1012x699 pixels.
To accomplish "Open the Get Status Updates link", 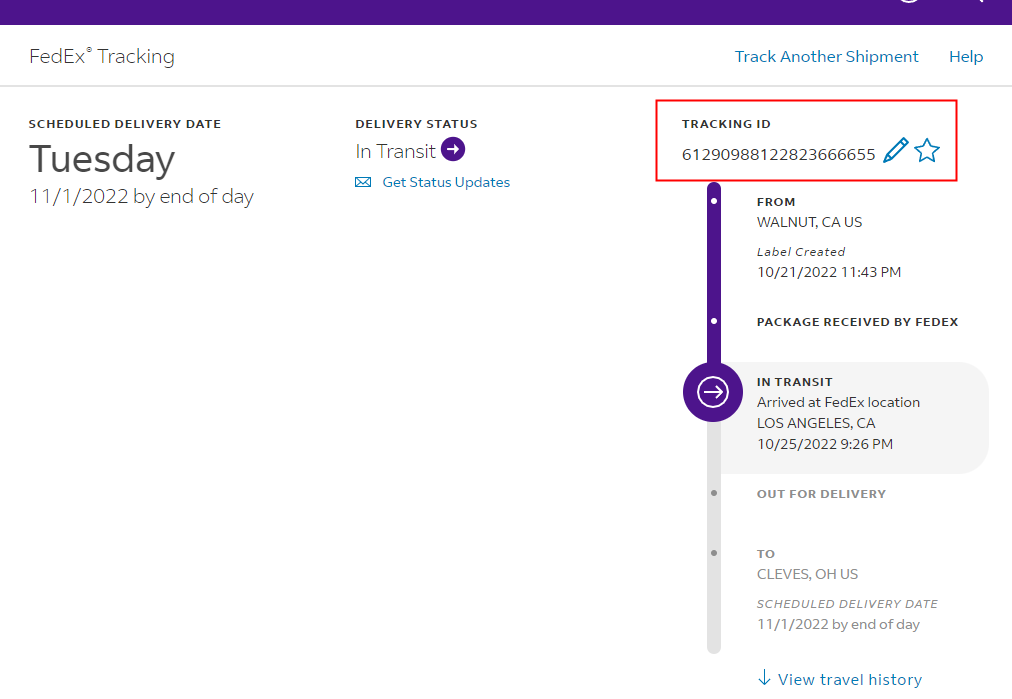I will coord(446,183).
